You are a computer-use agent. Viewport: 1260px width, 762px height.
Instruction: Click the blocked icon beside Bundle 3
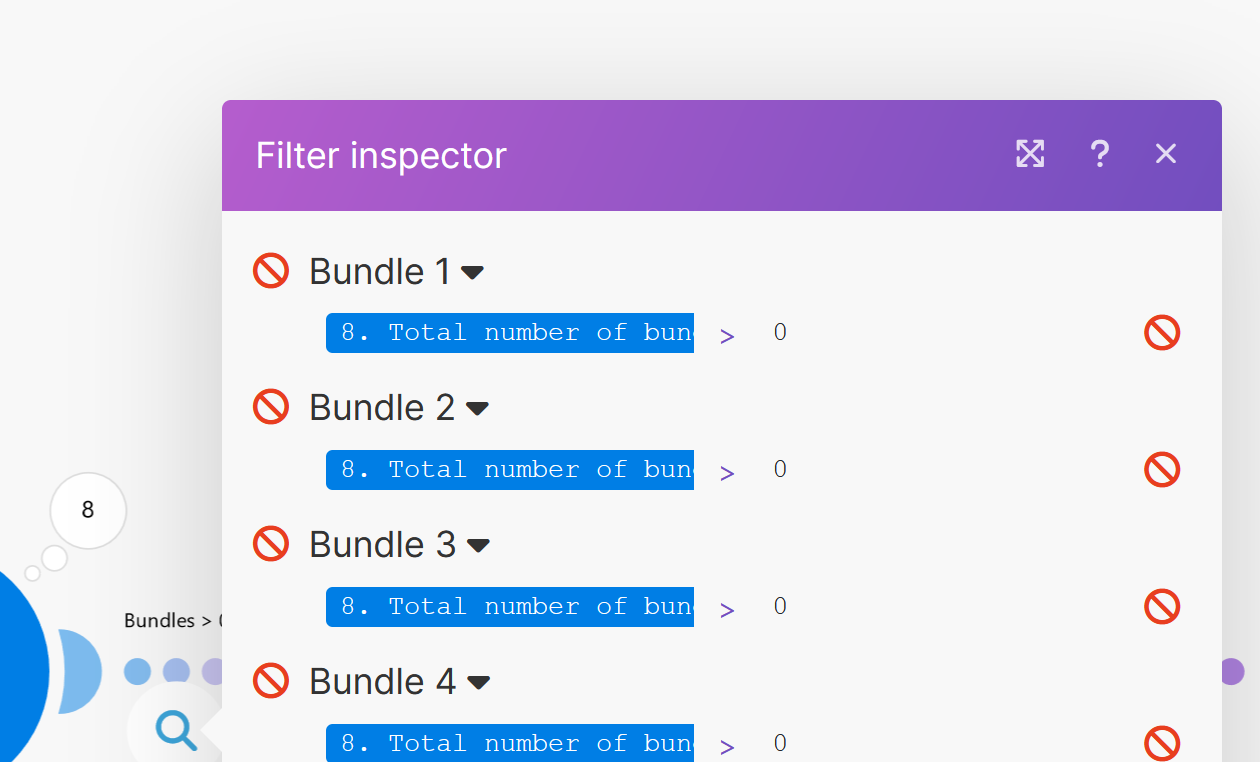click(271, 544)
